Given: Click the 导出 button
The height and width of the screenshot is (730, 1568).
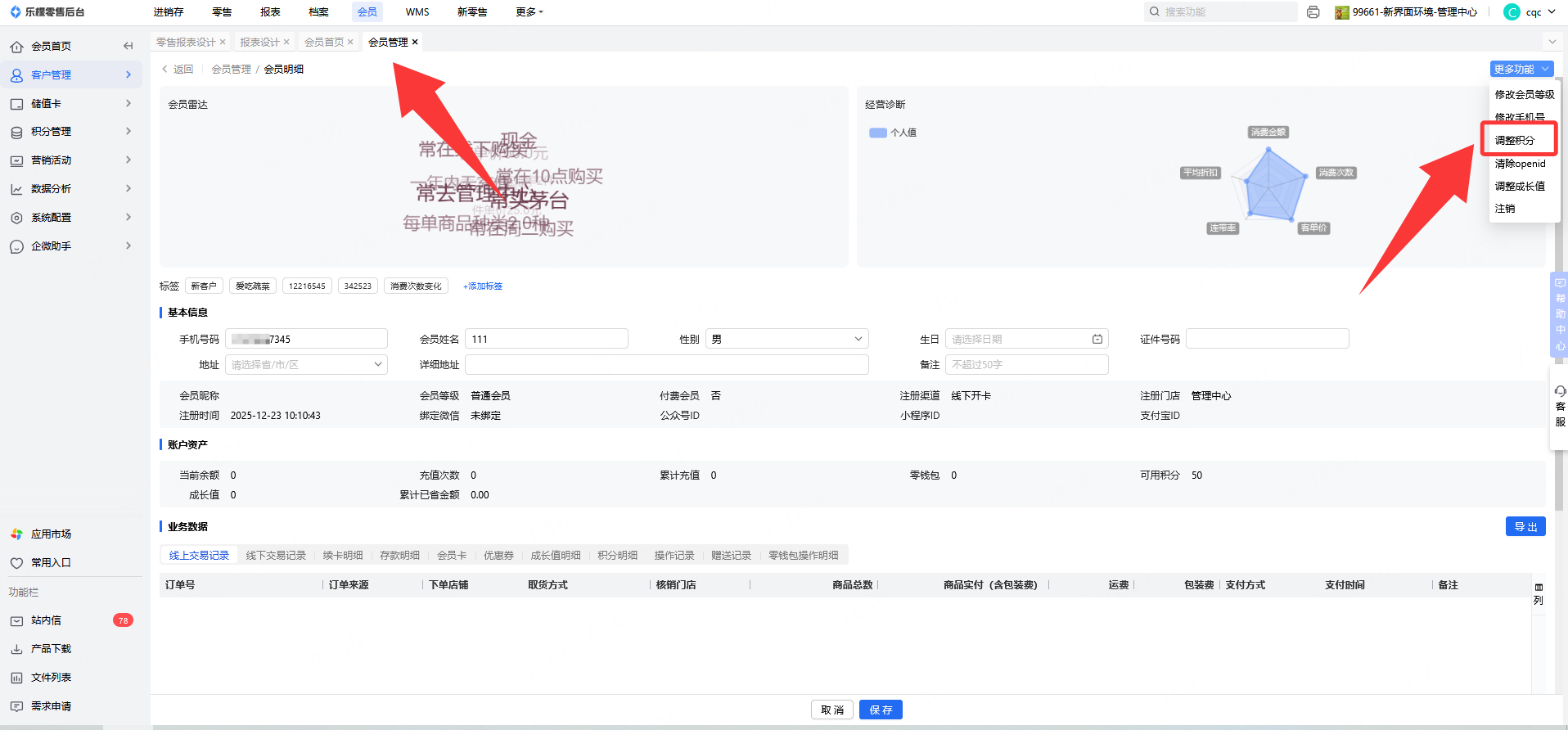Looking at the screenshot, I should 1525,526.
